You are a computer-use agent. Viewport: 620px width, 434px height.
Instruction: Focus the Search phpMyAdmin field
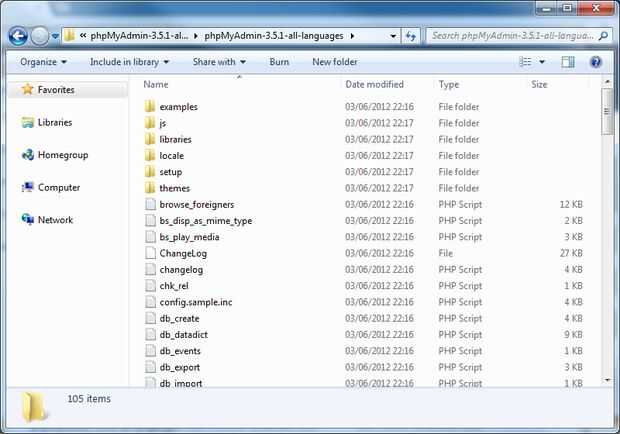pos(519,36)
